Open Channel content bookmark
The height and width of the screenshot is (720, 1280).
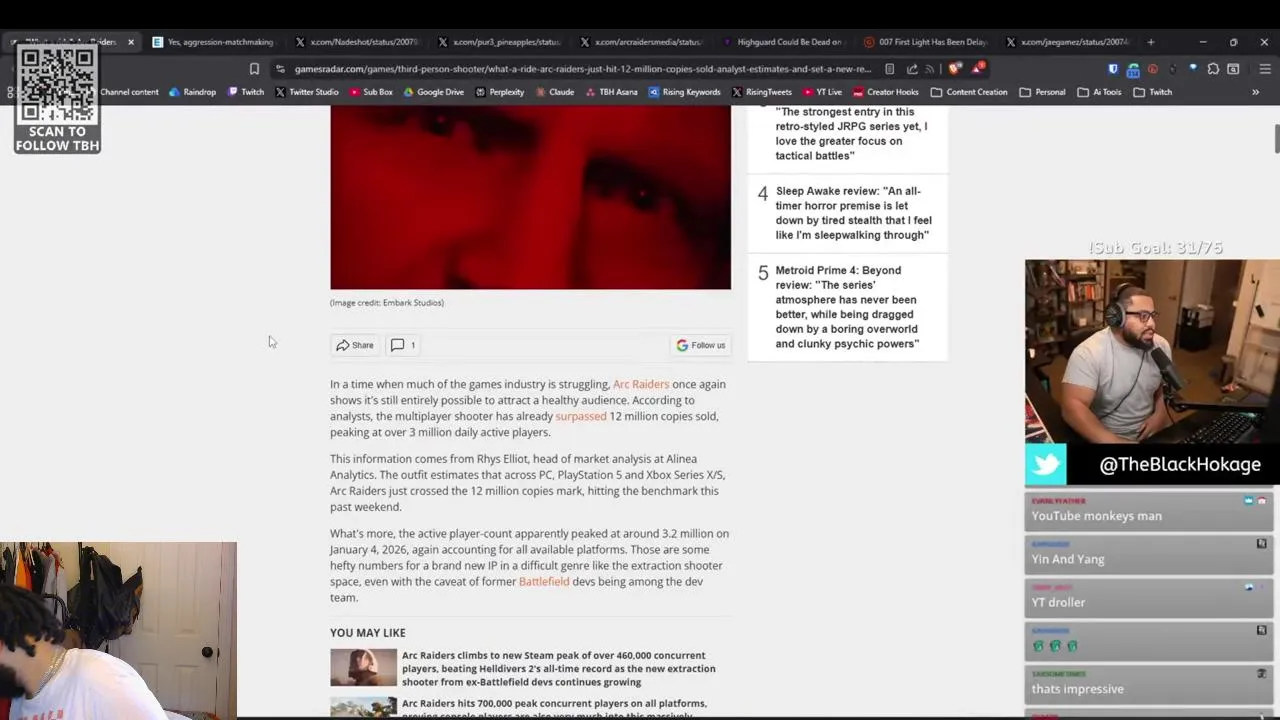129,92
